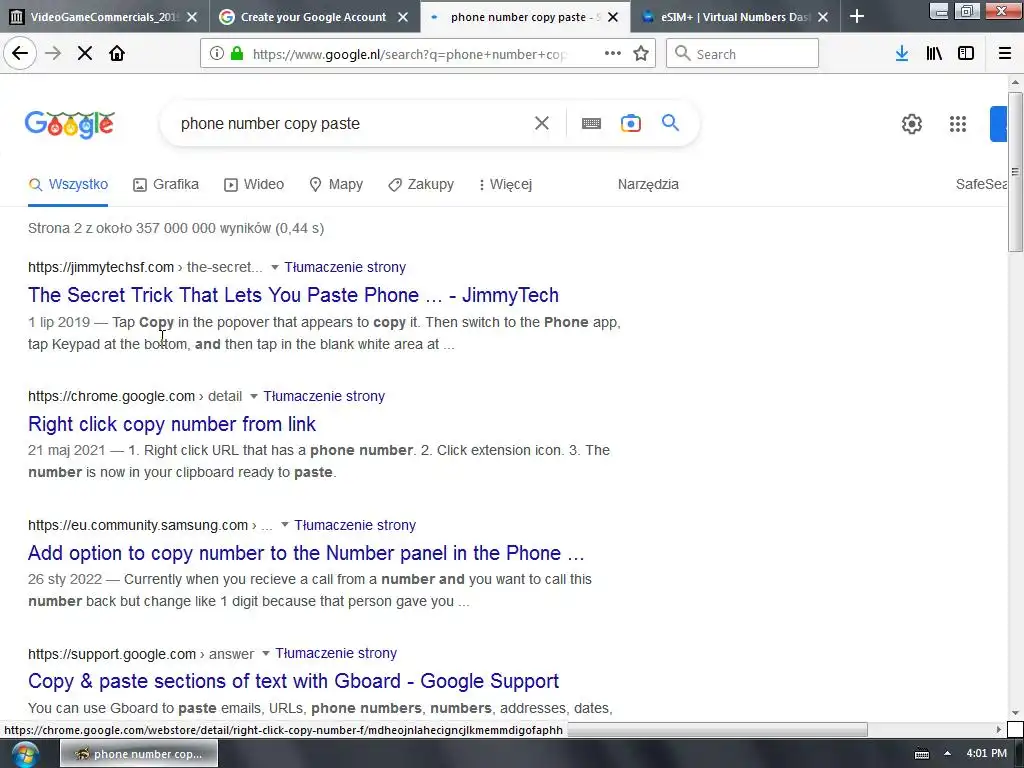
Task: Bookmark this page with the star
Action: click(641, 54)
